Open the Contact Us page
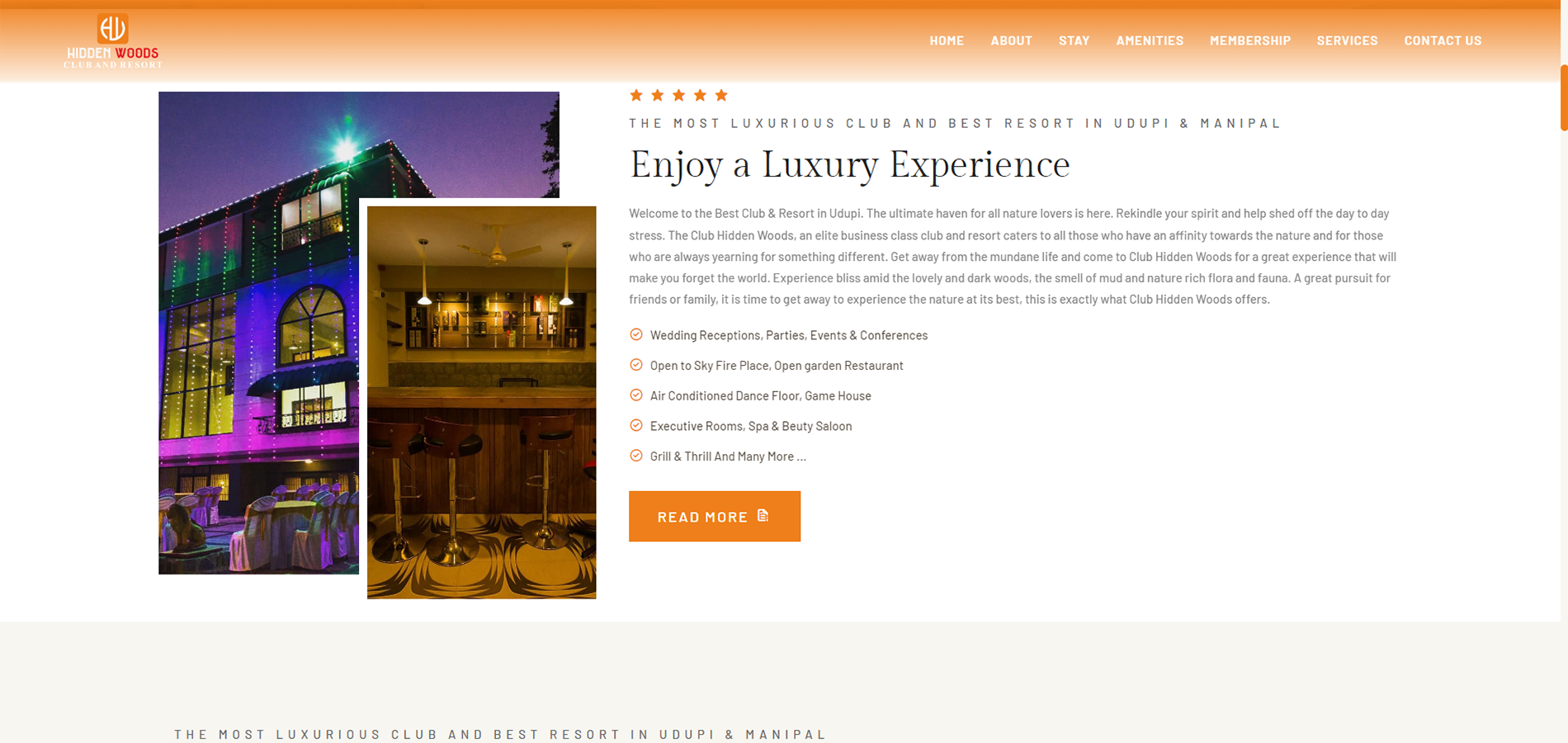 tap(1443, 40)
